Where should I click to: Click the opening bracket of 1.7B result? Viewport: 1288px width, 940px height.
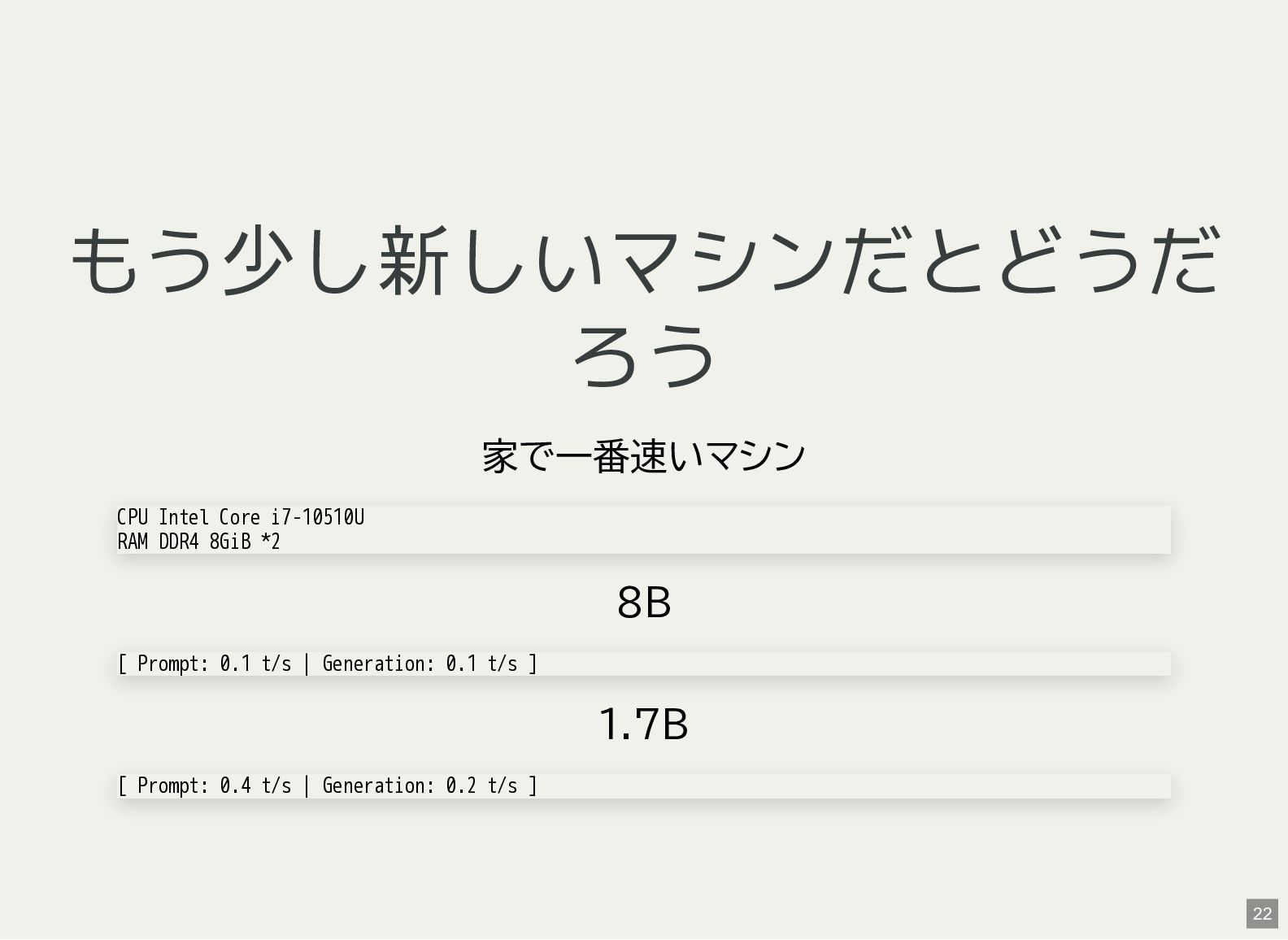[x=122, y=786]
